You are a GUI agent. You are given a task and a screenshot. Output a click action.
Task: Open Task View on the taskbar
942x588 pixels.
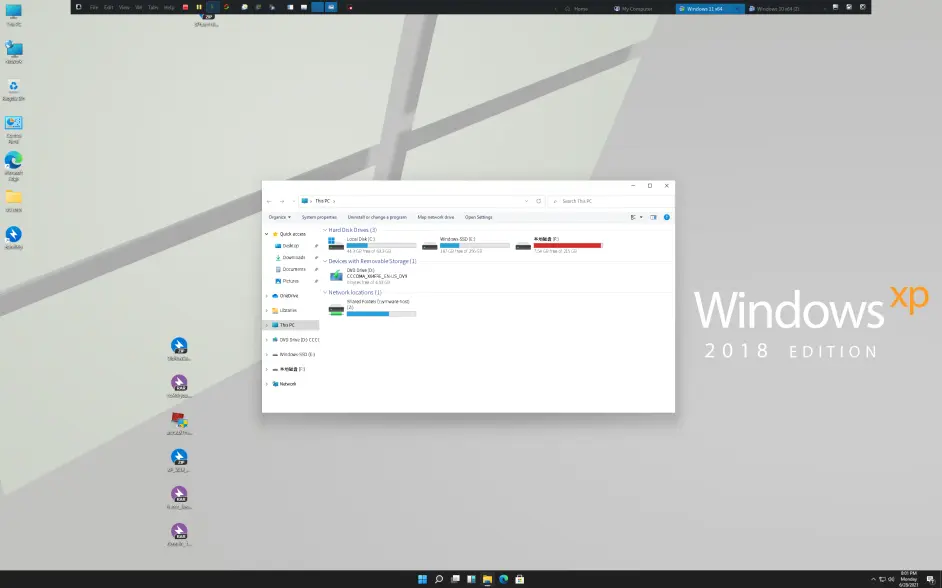pyautogui.click(x=455, y=579)
